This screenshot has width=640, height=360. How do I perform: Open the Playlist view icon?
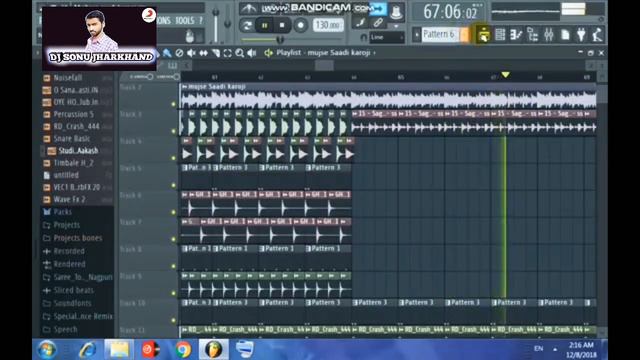[484, 35]
